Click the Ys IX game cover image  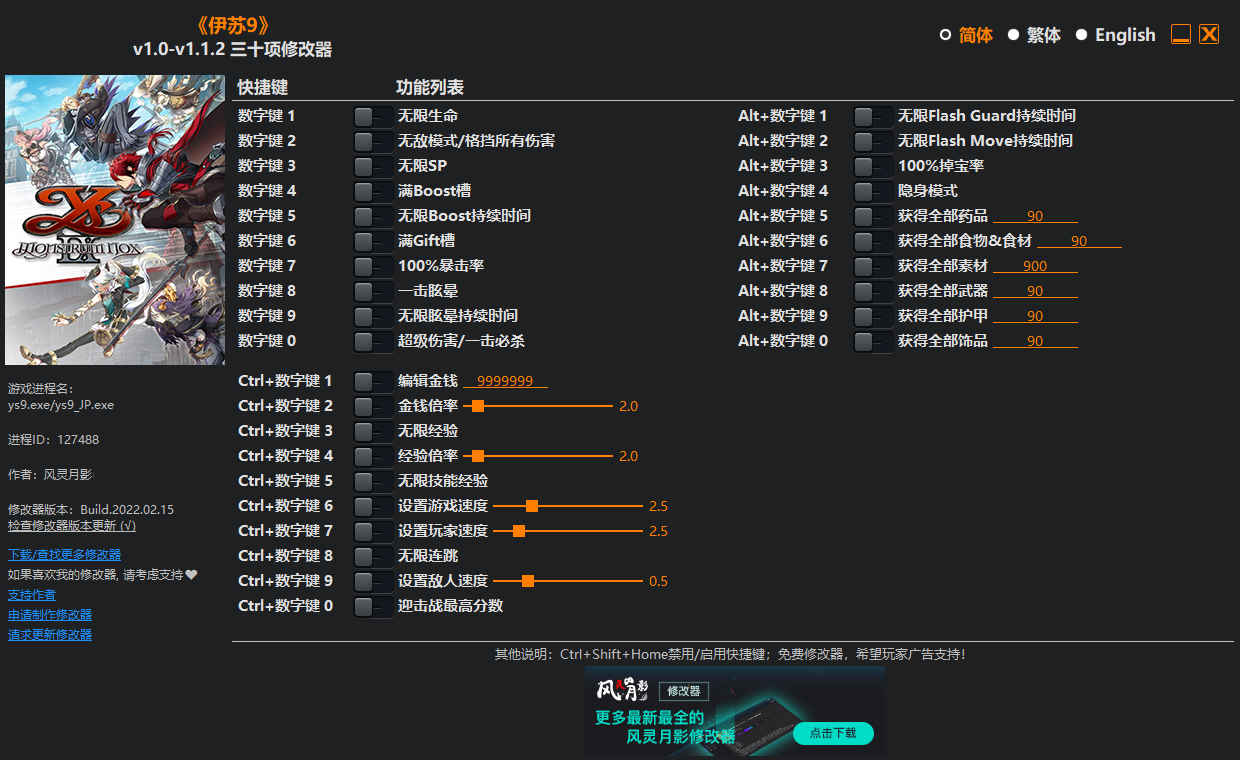point(115,220)
